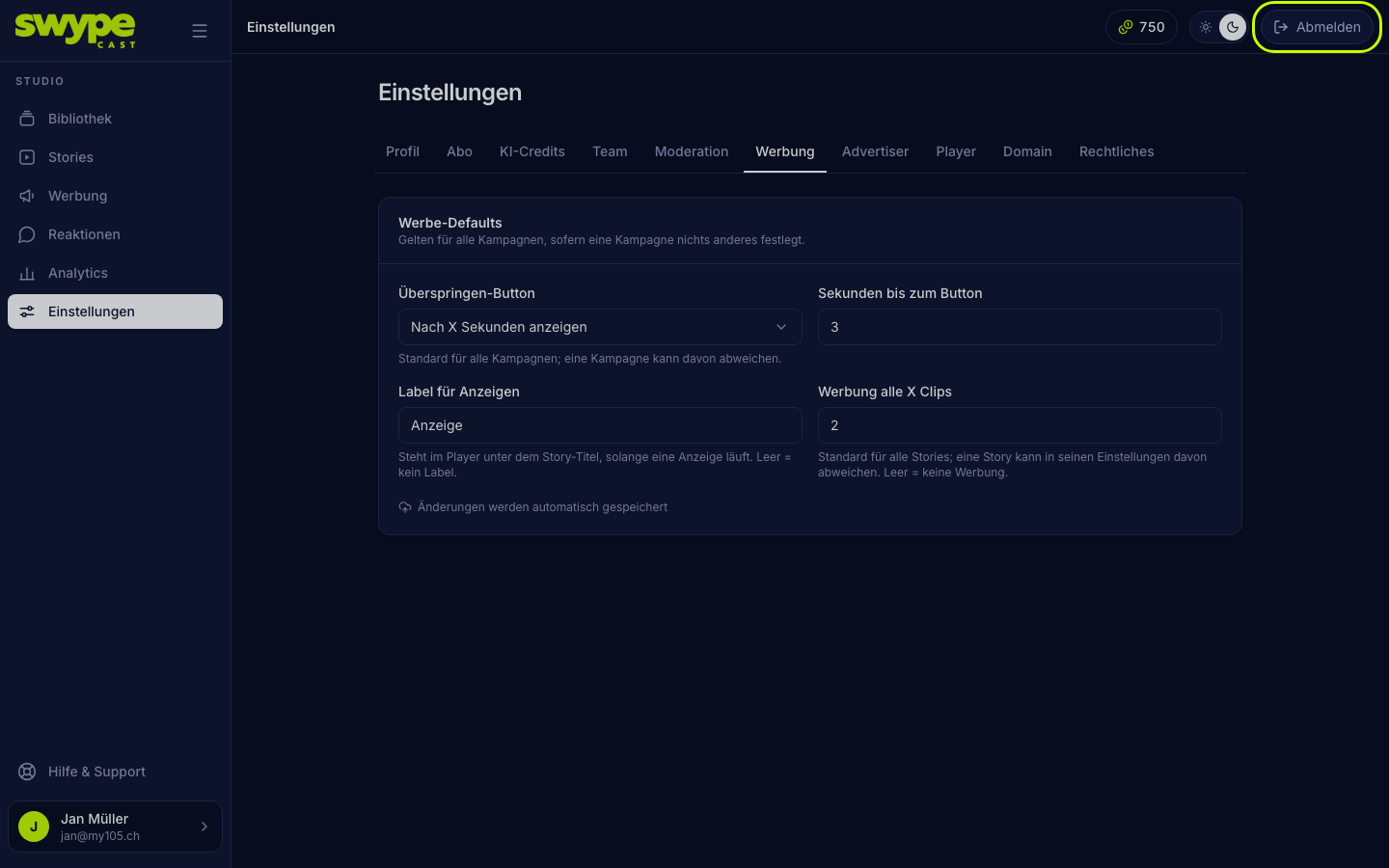Go to the Rechtliches tab
Screen dimensions: 1389x868
[x=1117, y=151]
